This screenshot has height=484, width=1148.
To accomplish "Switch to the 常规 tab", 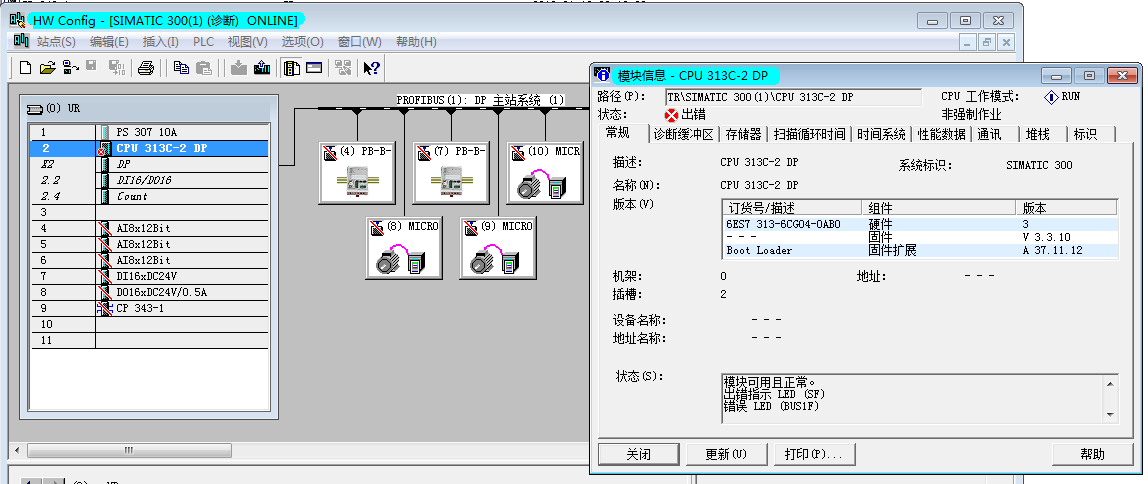I will tap(618, 133).
